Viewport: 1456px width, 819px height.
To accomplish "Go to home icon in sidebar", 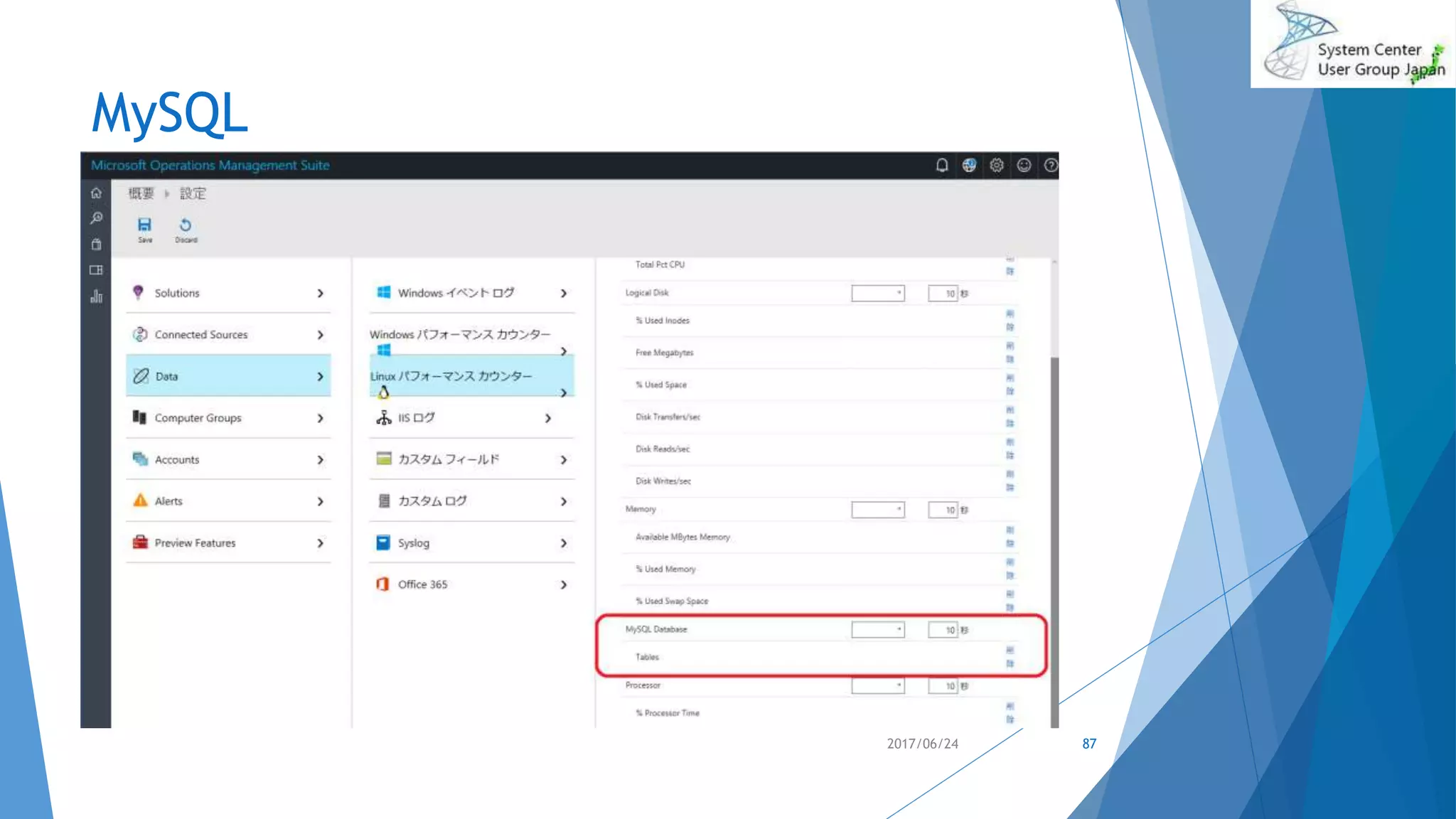I will [x=96, y=193].
